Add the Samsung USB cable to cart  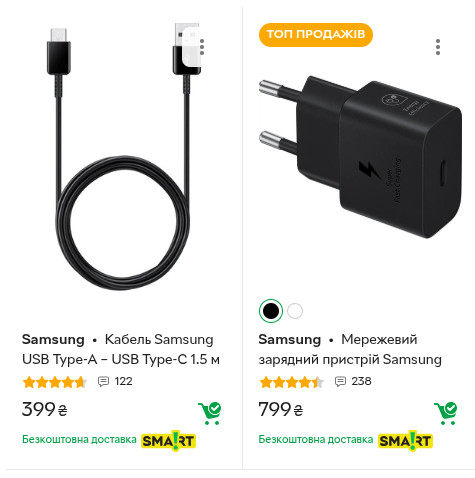pyautogui.click(x=210, y=413)
